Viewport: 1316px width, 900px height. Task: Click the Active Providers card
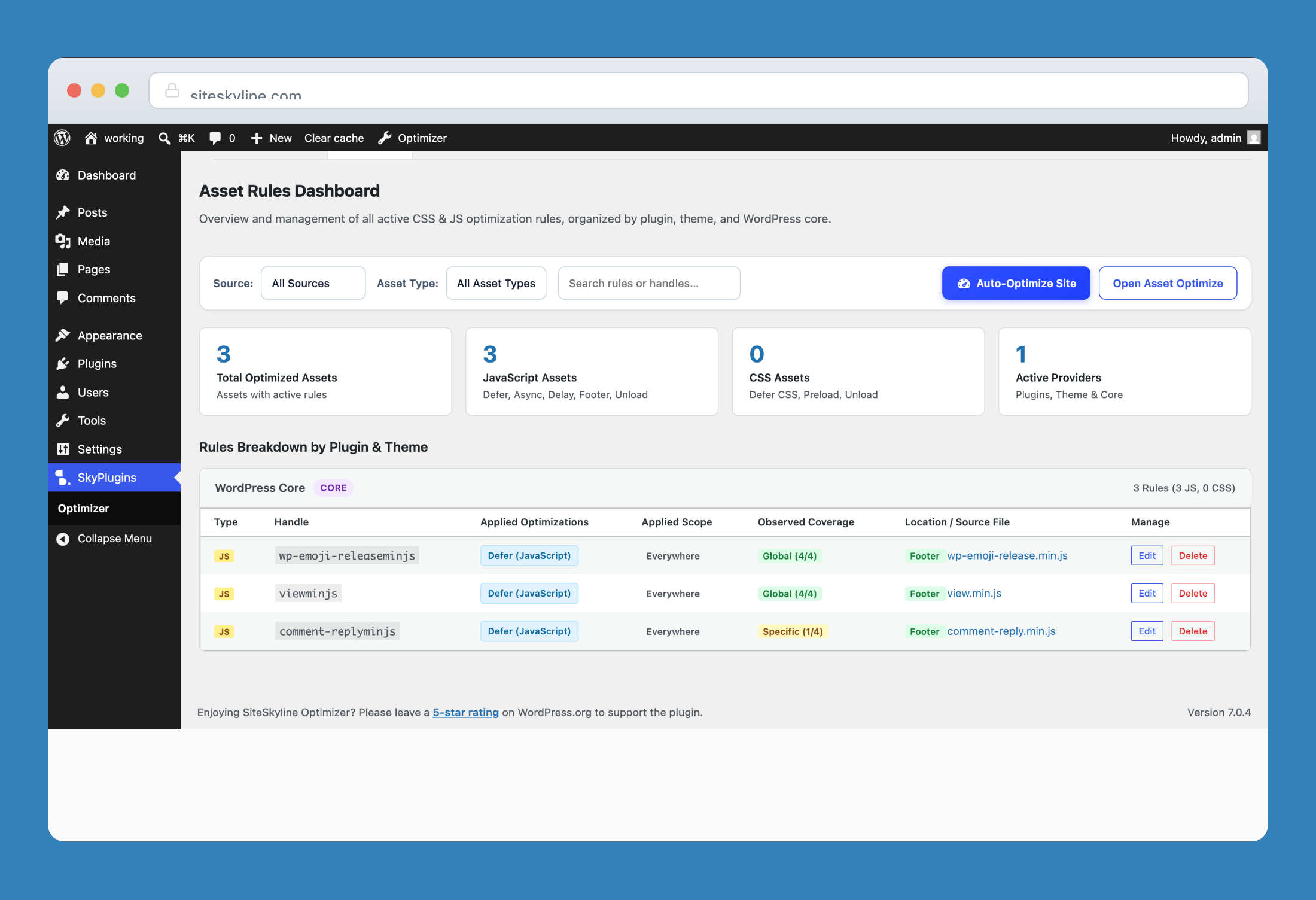coord(1125,372)
